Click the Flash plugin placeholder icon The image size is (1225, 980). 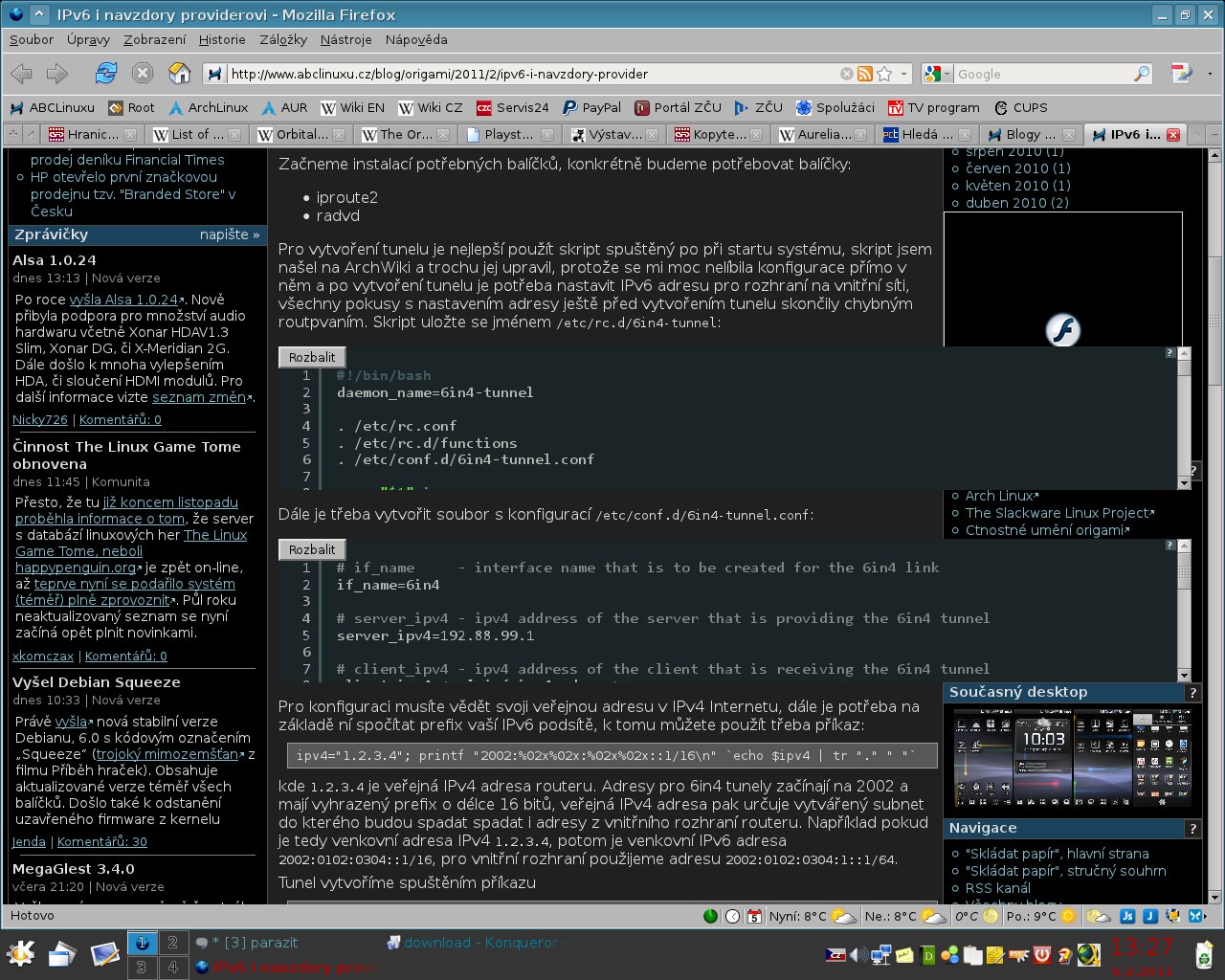1062,330
